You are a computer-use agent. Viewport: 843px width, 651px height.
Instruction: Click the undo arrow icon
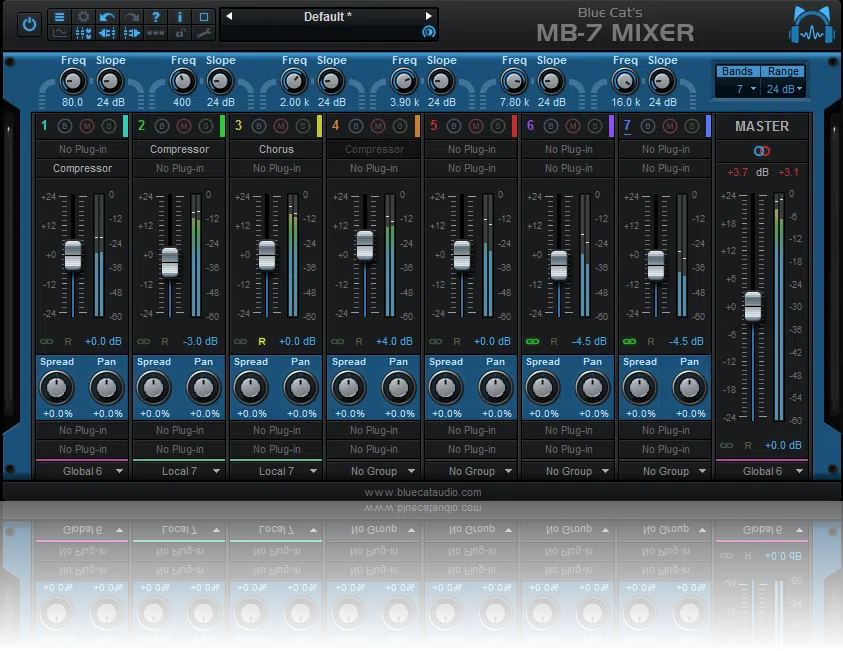[x=107, y=17]
